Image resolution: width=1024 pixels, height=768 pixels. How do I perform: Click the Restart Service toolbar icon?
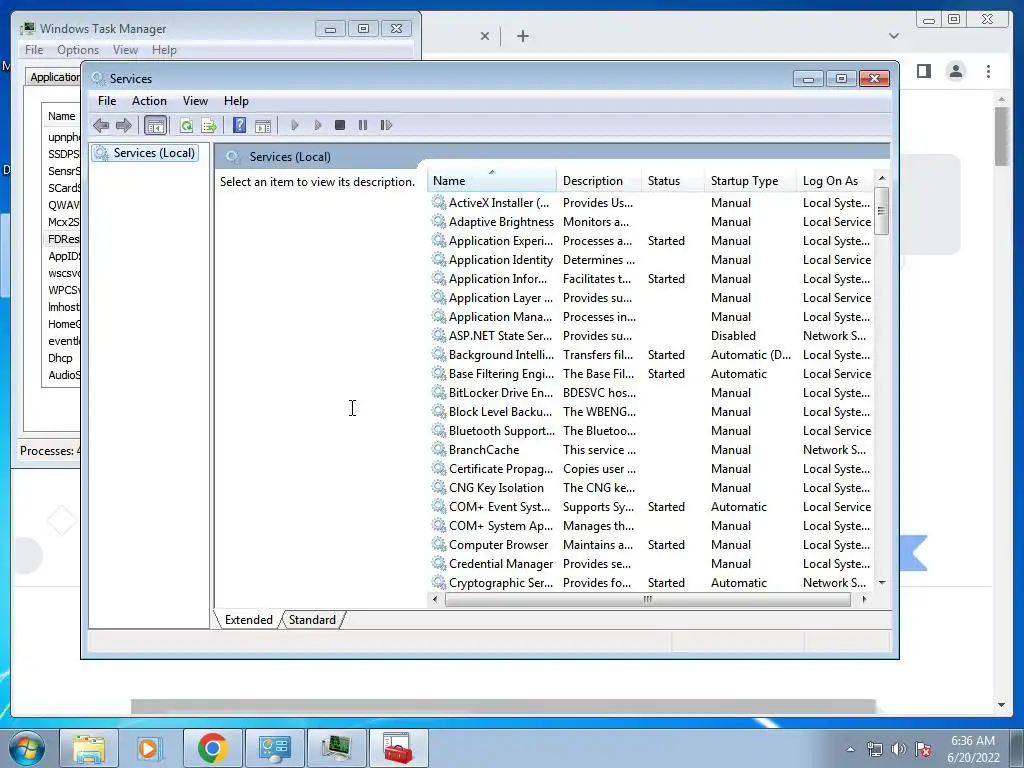pyautogui.click(x=386, y=125)
